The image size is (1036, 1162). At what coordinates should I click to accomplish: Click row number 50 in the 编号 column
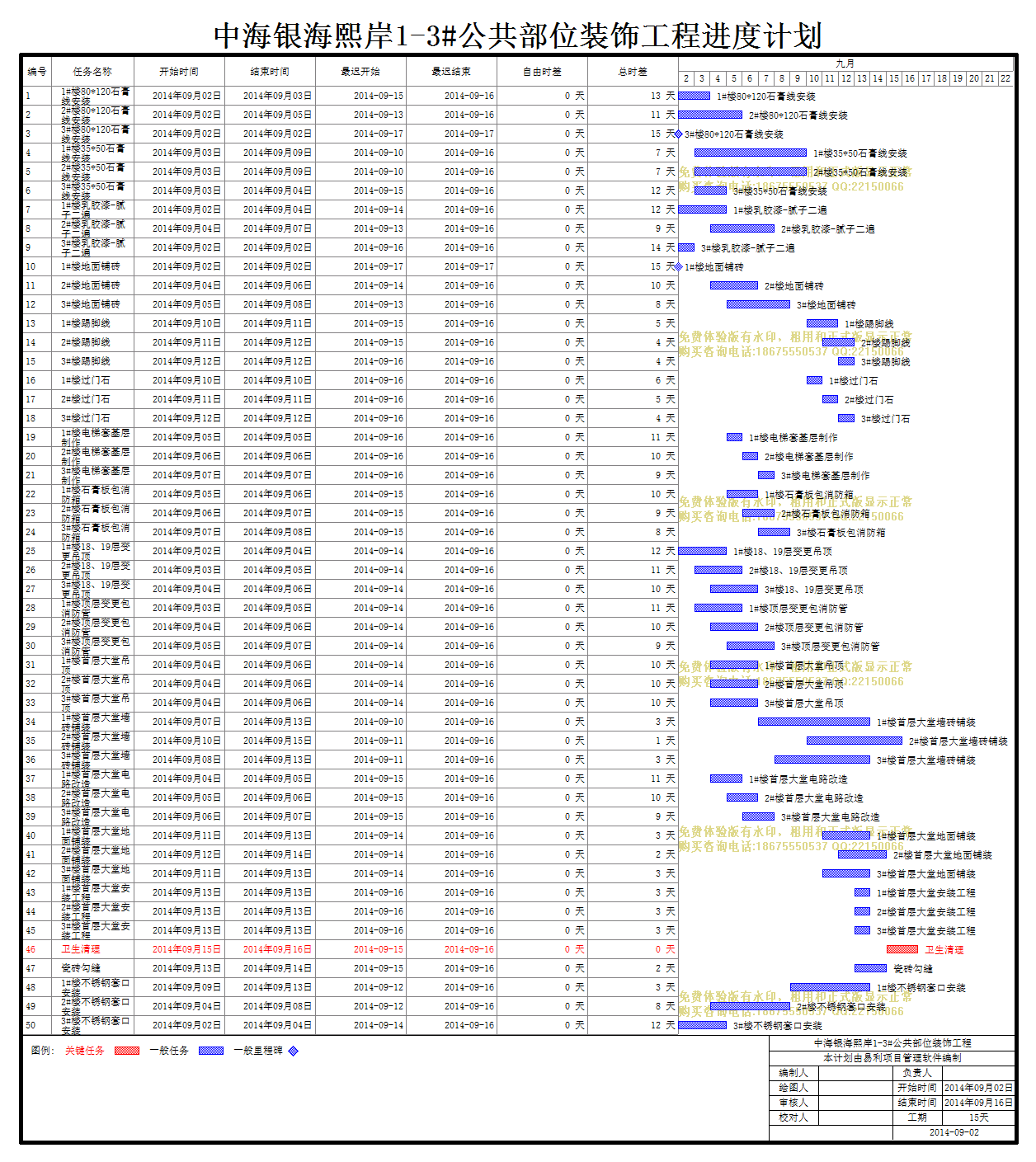[x=31, y=1025]
